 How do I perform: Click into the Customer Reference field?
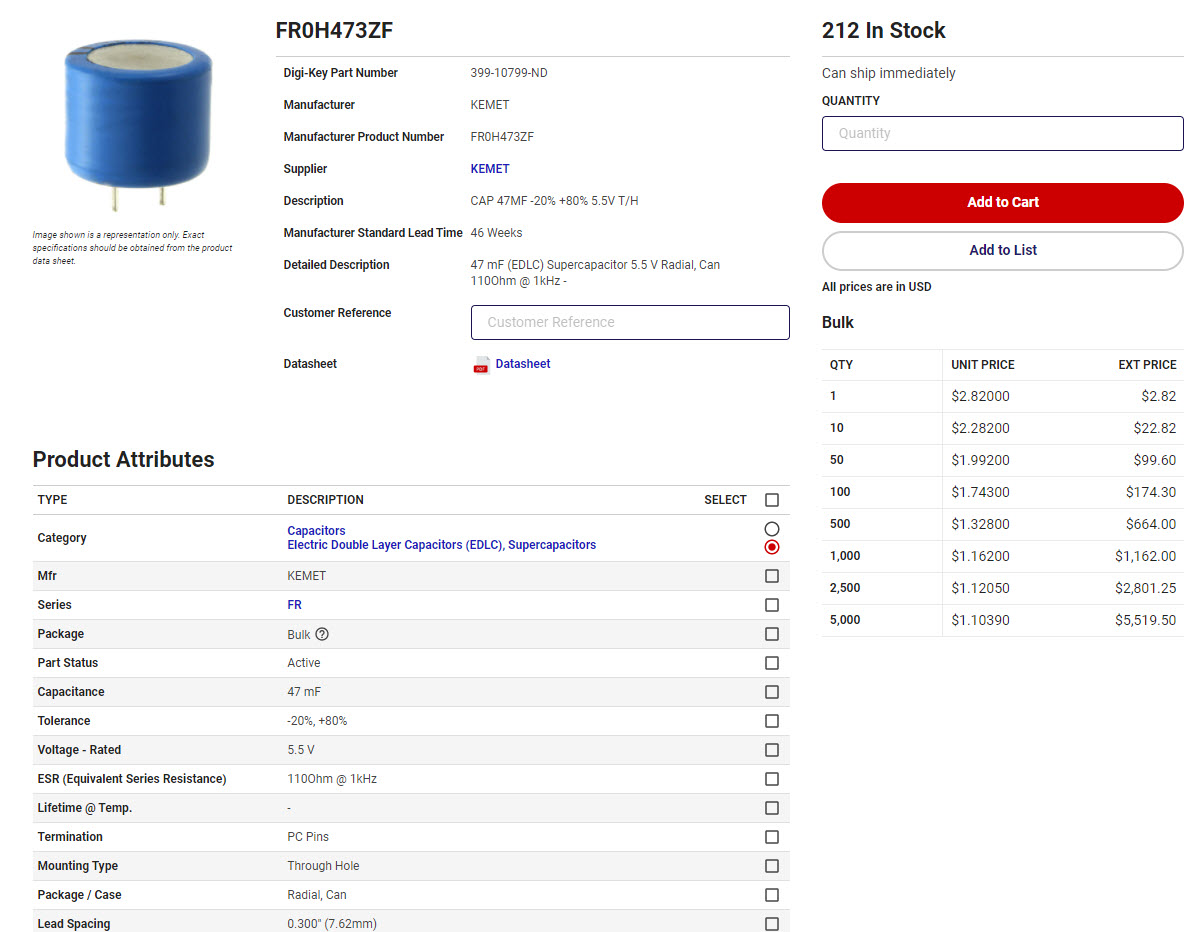[630, 323]
